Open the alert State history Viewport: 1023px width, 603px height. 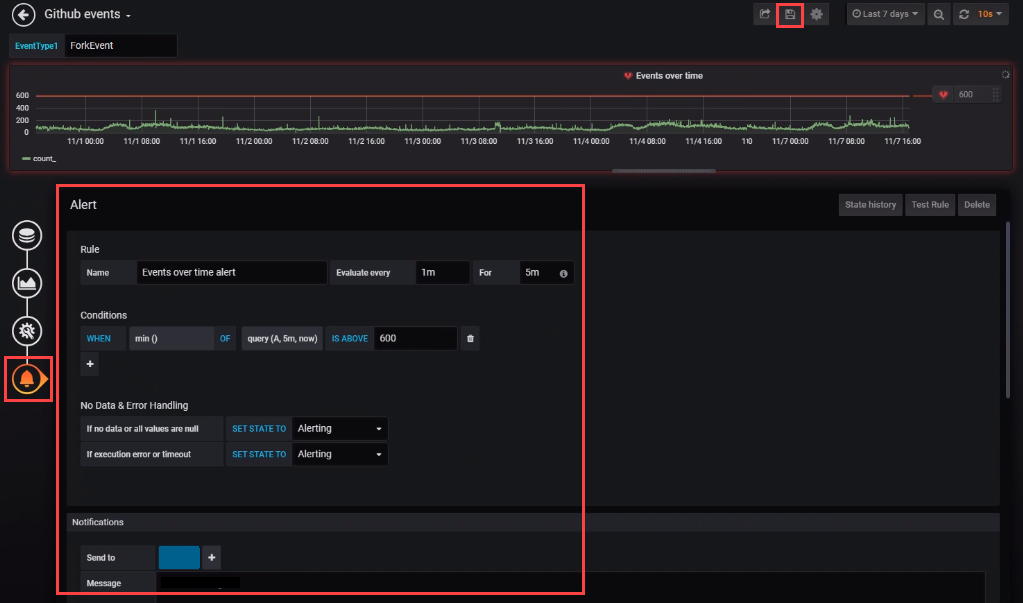click(869, 204)
